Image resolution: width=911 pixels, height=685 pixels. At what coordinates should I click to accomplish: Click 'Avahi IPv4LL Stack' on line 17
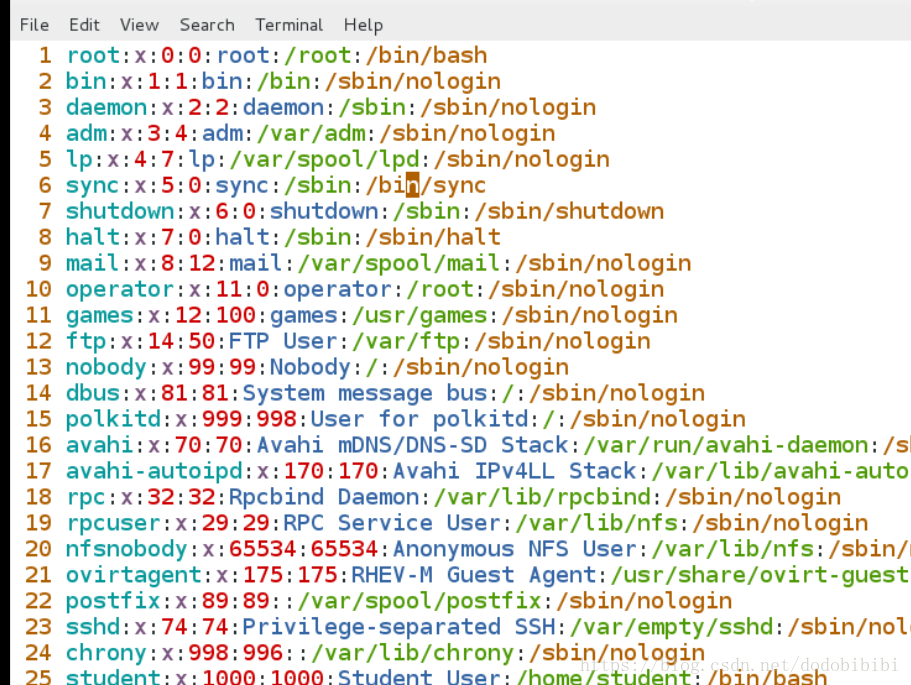(515, 471)
